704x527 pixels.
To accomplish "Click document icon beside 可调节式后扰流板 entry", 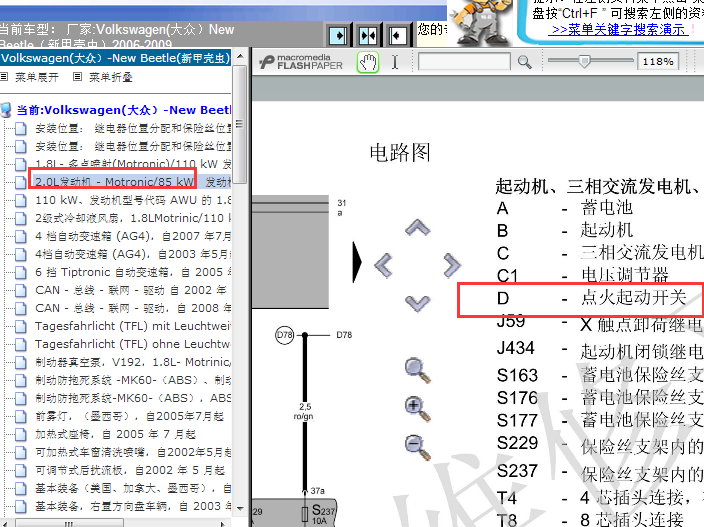I will [20, 470].
